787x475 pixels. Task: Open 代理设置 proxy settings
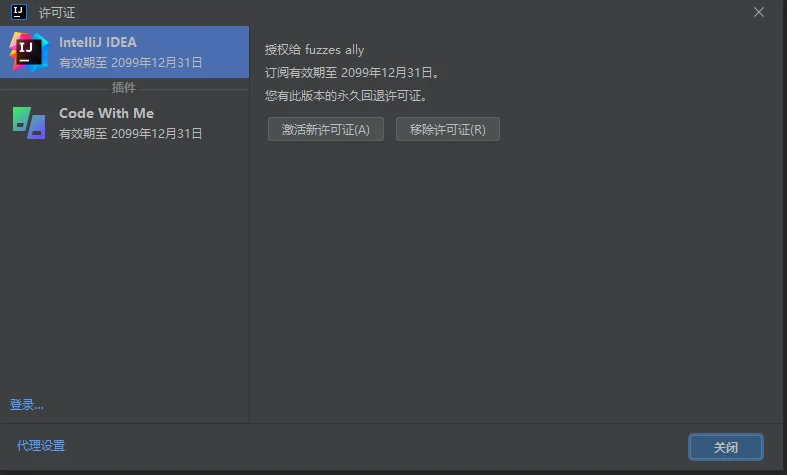41,446
